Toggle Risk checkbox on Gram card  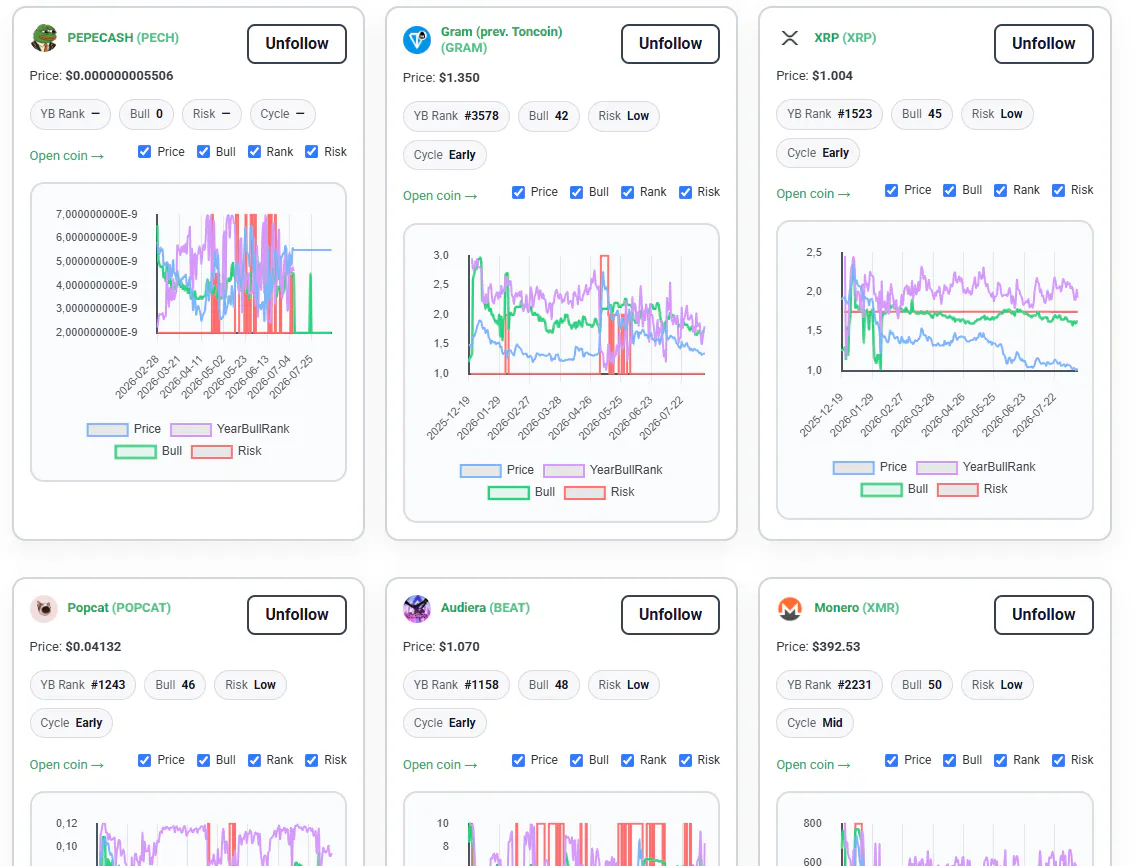[x=685, y=192]
